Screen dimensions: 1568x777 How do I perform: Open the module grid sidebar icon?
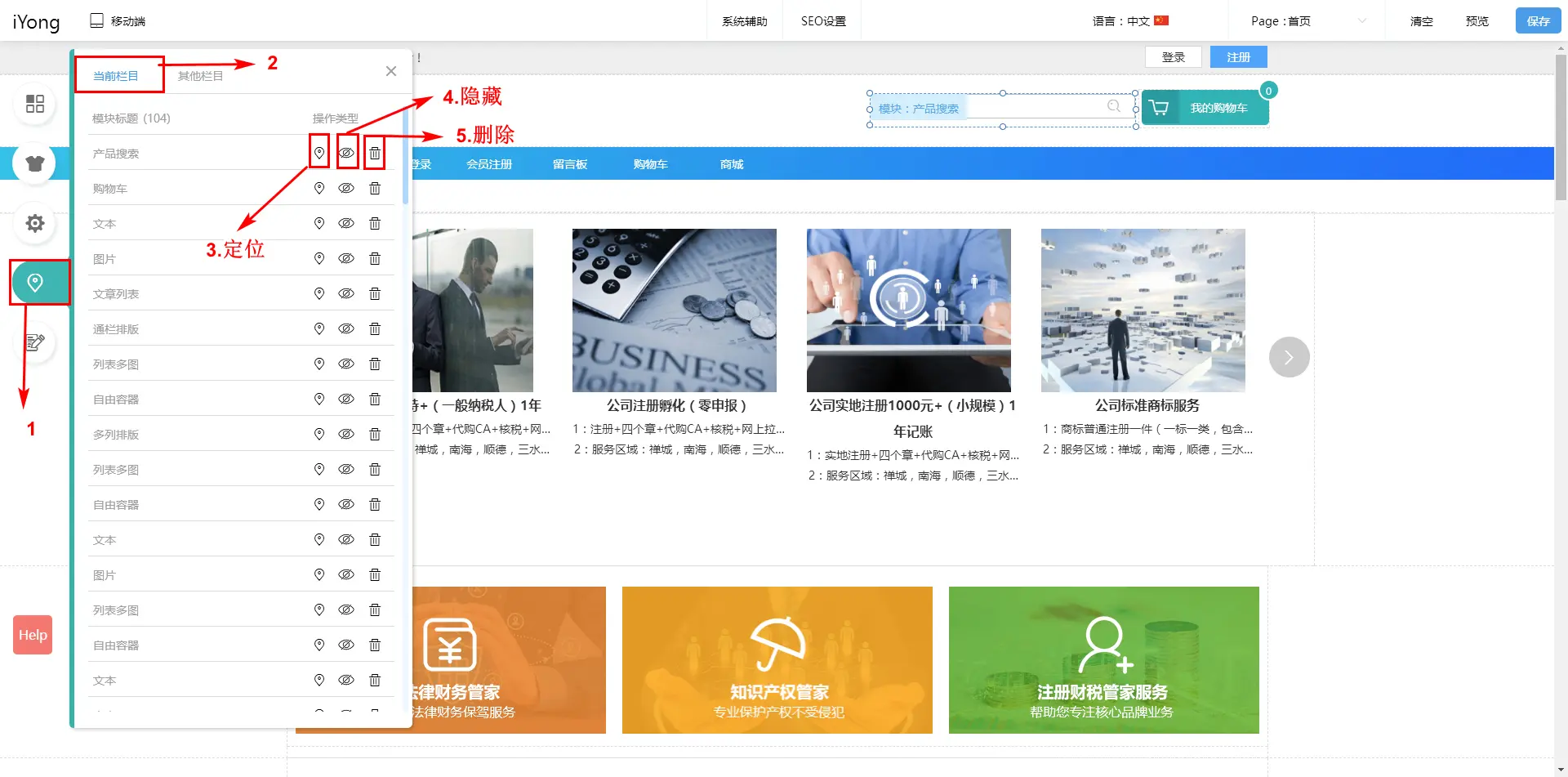click(x=35, y=104)
